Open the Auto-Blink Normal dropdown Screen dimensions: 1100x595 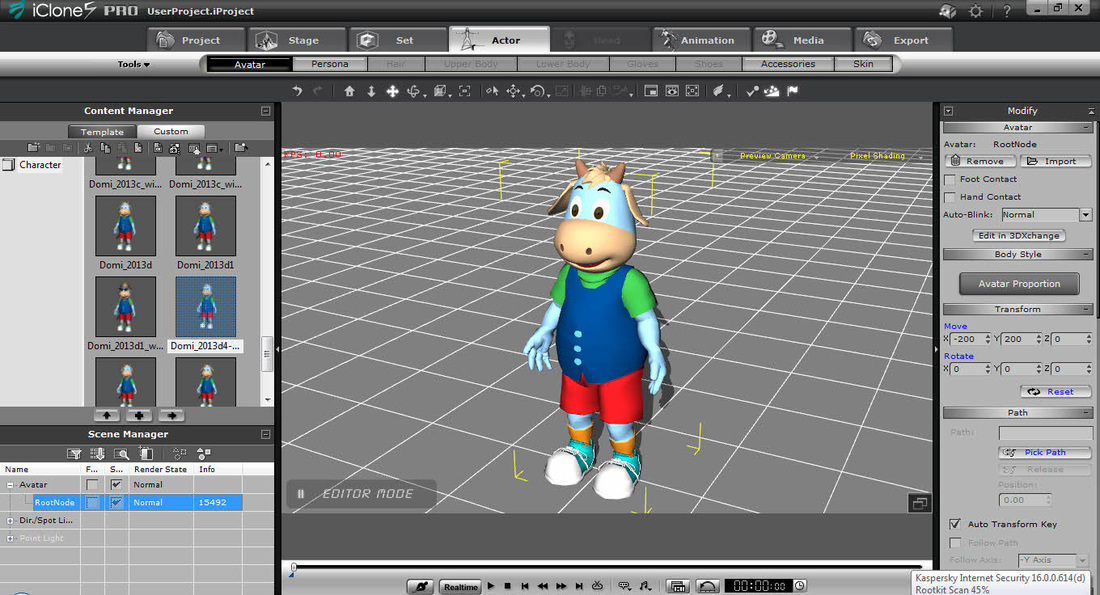click(1086, 215)
